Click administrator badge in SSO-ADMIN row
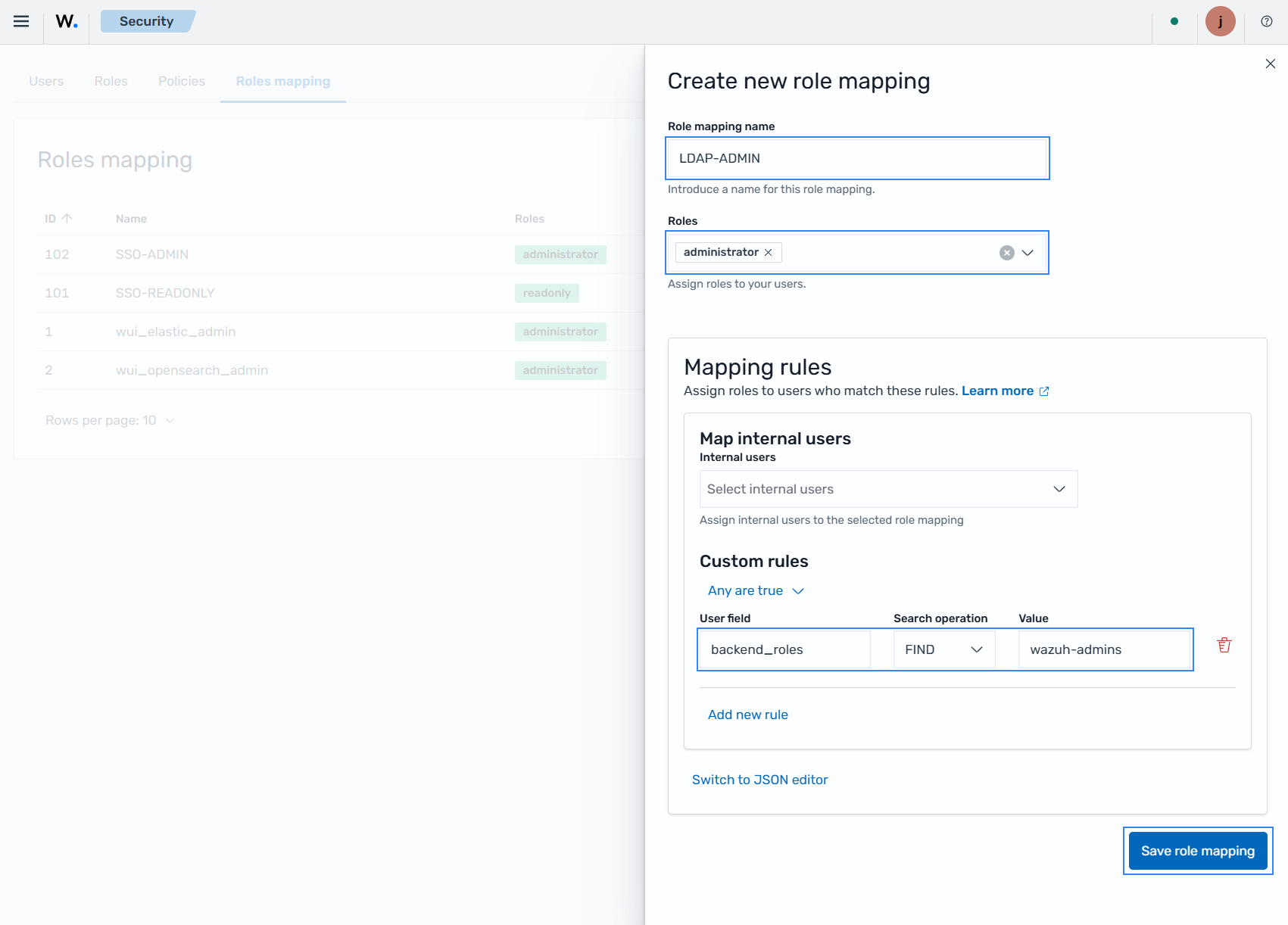The image size is (1288, 925). 560,254
